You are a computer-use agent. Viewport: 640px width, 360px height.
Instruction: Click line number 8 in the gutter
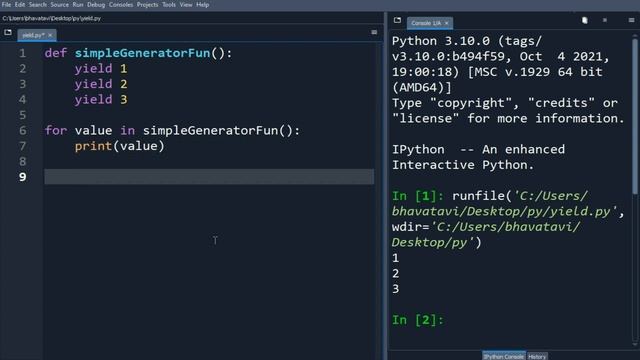click(x=22, y=162)
